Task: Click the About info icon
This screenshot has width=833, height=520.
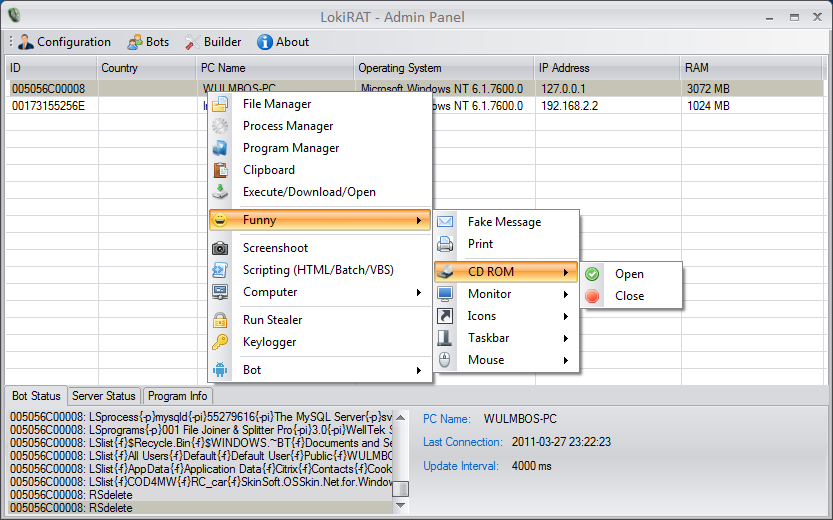Action: click(x=265, y=42)
